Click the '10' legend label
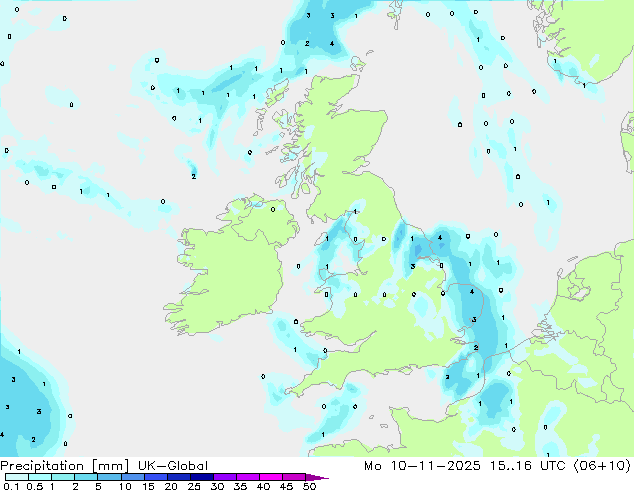The width and height of the screenshot is (634, 490). pos(125,486)
